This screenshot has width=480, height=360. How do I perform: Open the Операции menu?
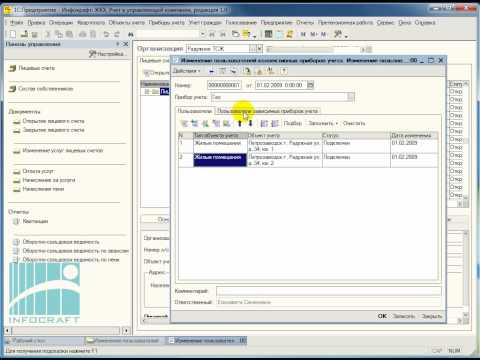(61, 23)
